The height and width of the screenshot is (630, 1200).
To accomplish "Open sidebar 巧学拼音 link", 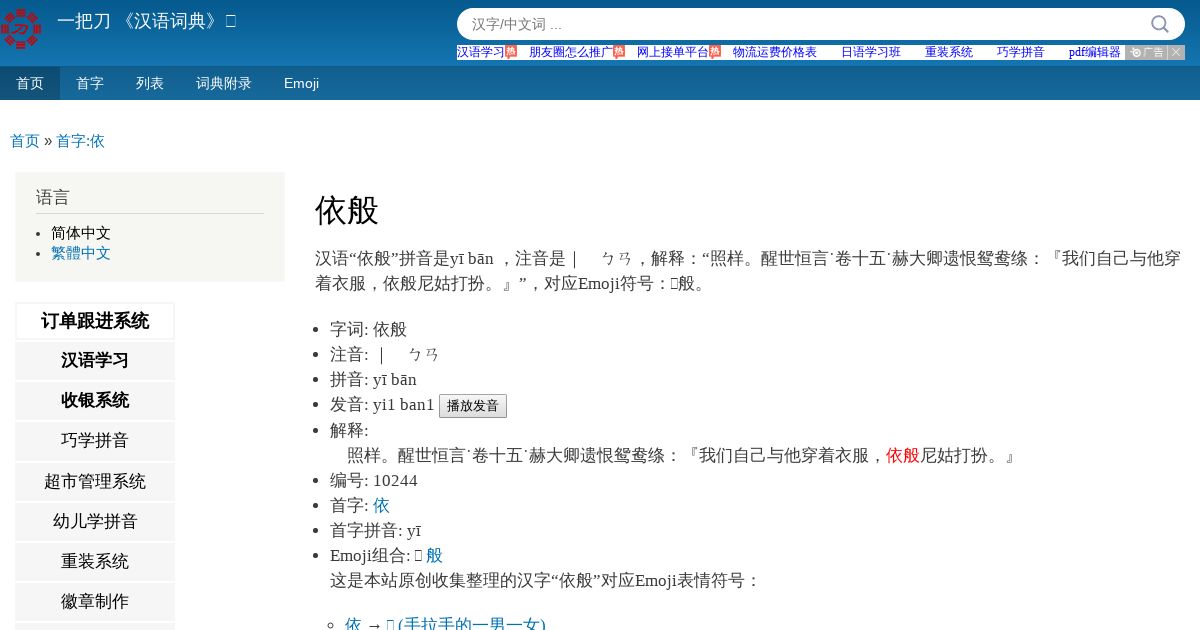I will point(95,440).
